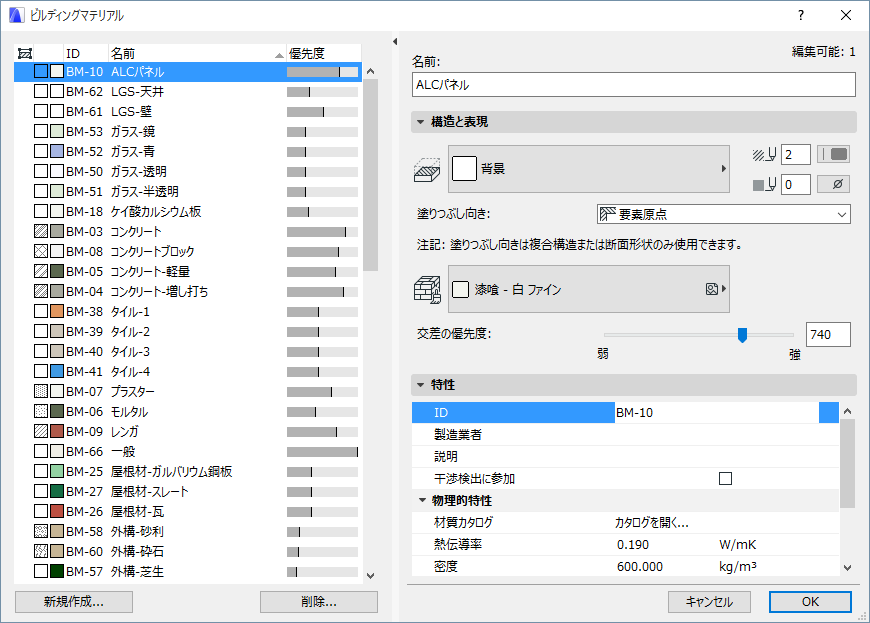Click the fill icon of コンクリート-軽量 row
The image size is (870, 623).
(x=41, y=271)
